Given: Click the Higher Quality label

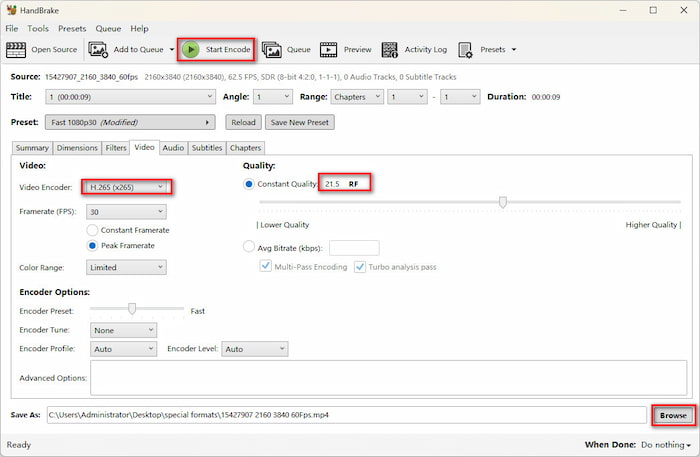Looking at the screenshot, I should 653,225.
